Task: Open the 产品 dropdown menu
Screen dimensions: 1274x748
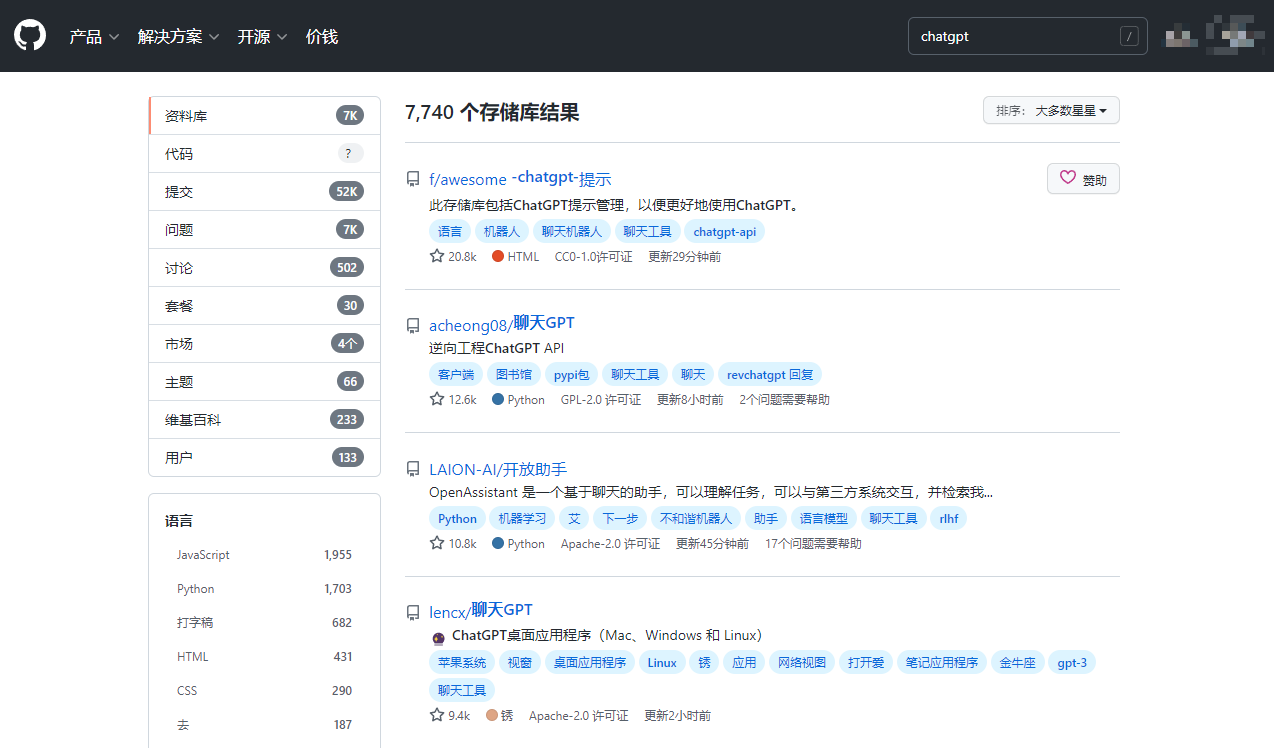Action: pos(94,37)
